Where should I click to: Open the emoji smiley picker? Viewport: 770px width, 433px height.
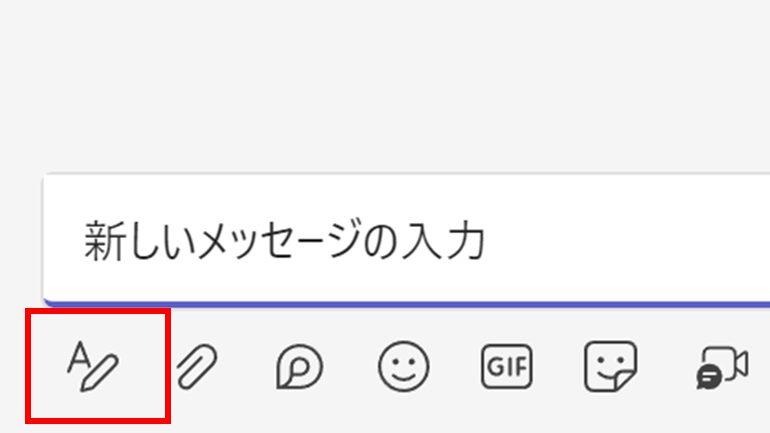click(x=403, y=367)
